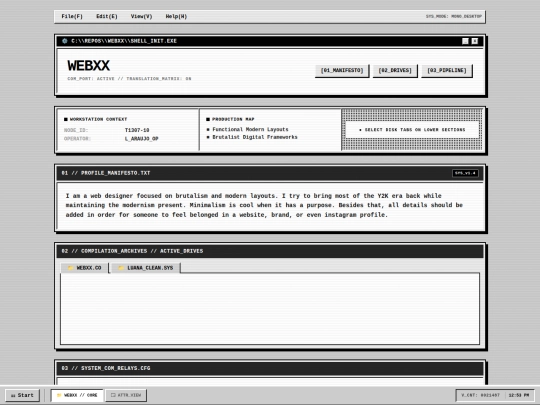Open the Edit(E) menu
This screenshot has height=405, width=540.
click(107, 17)
